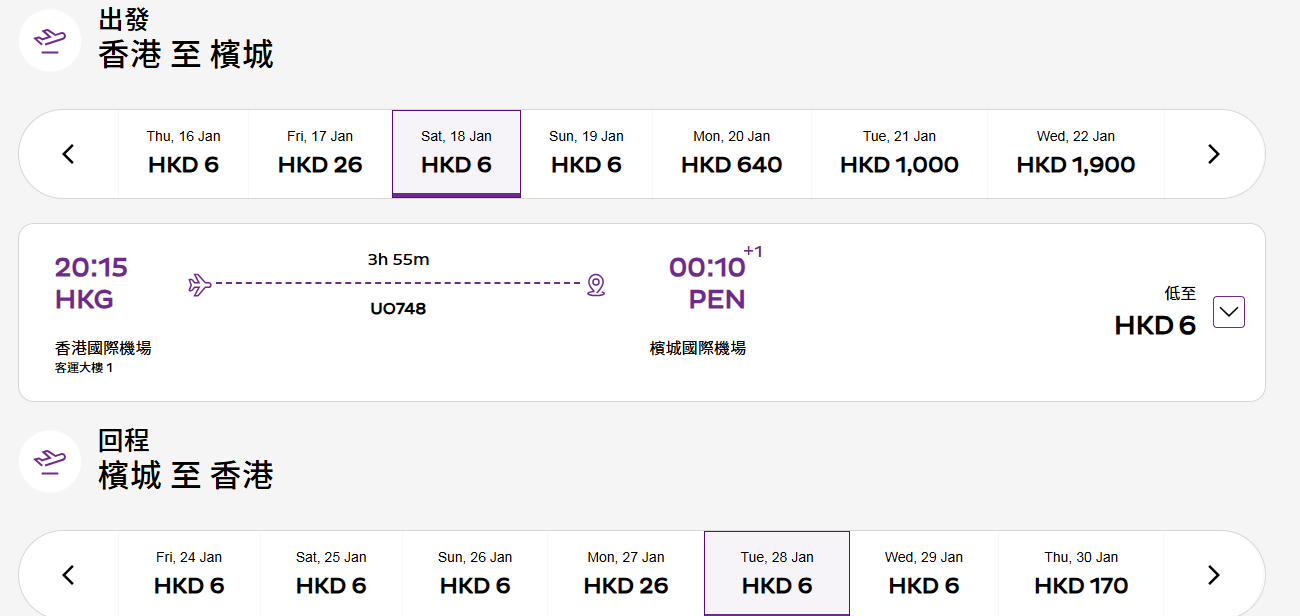This screenshot has height=616, width=1300.
Task: Click the HKD 6 lowest fare price on flight card
Action: (x=1155, y=326)
